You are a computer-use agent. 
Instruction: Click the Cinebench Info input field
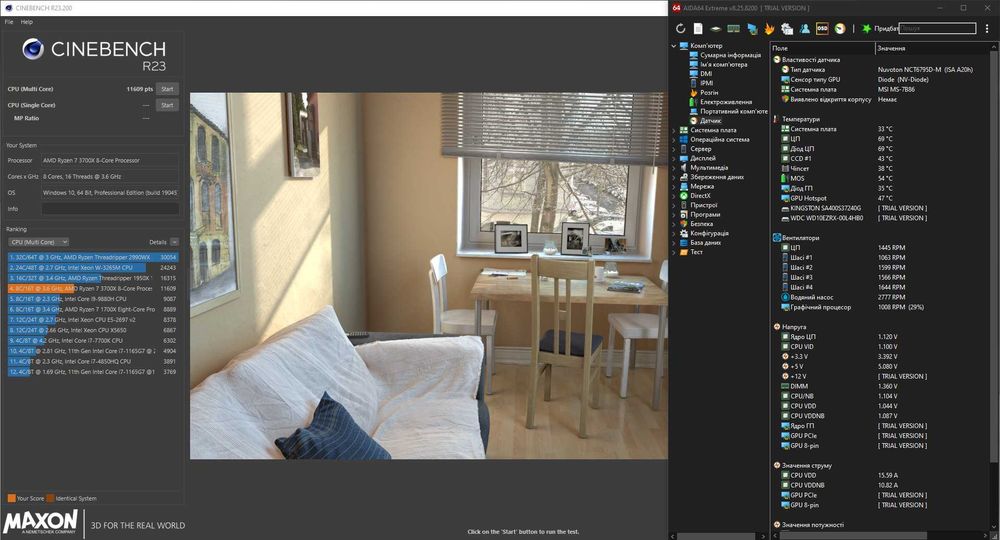(110, 209)
